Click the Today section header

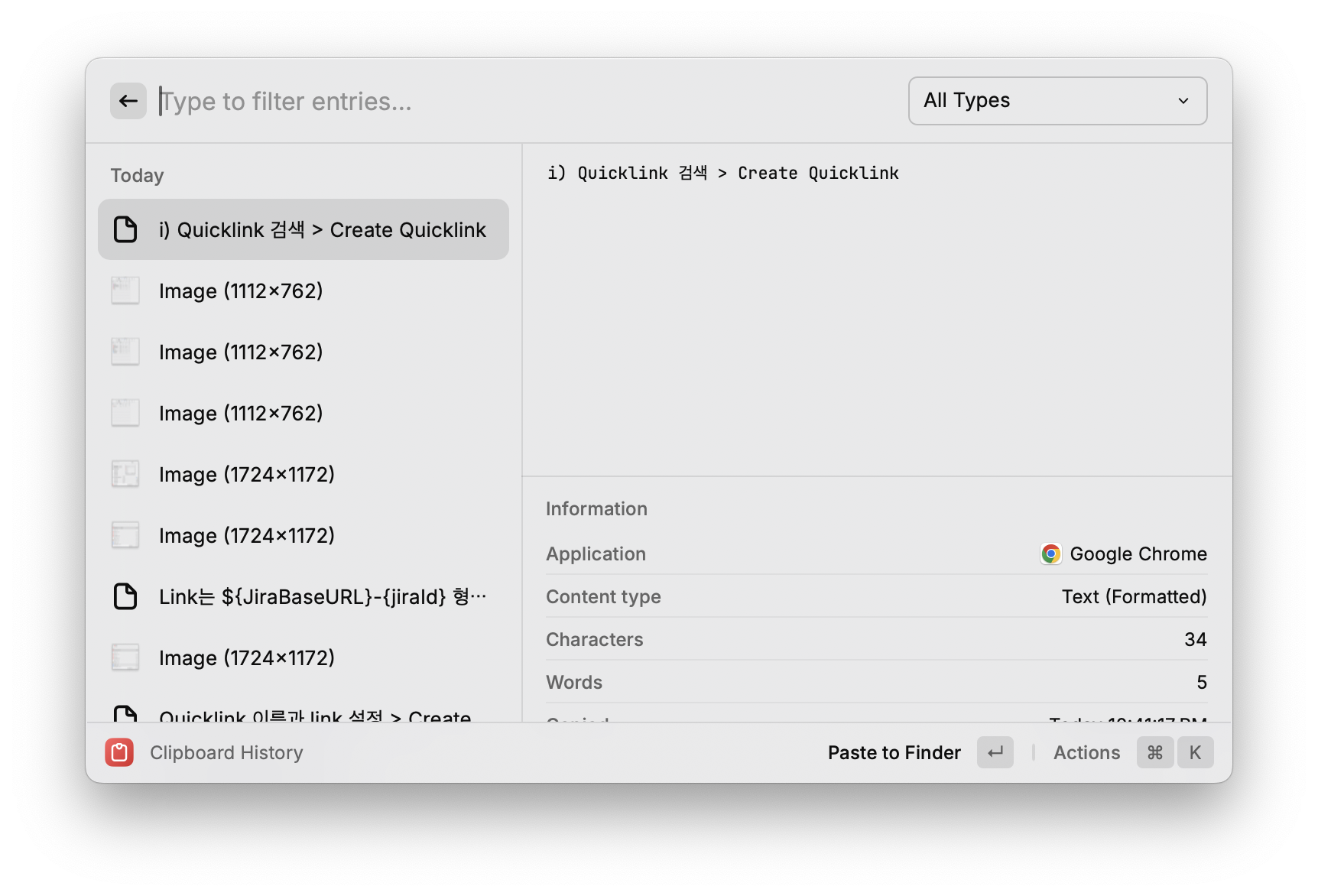[x=137, y=175]
